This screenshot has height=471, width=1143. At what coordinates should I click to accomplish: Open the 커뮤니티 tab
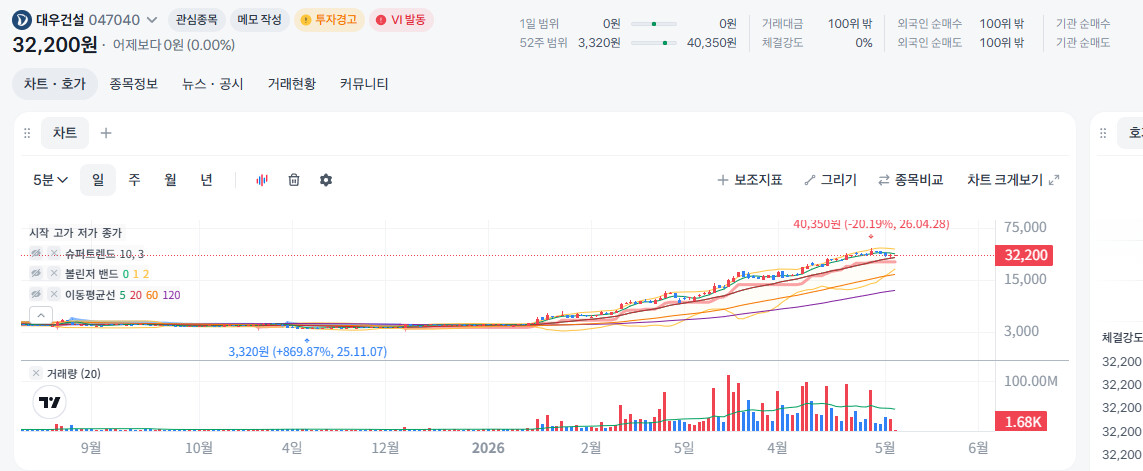[364, 84]
